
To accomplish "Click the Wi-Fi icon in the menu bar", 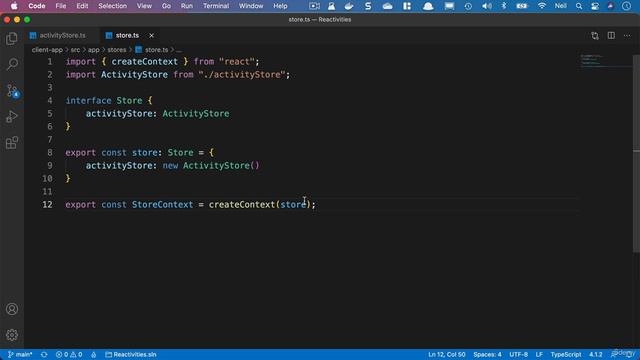I will tap(542, 6).
